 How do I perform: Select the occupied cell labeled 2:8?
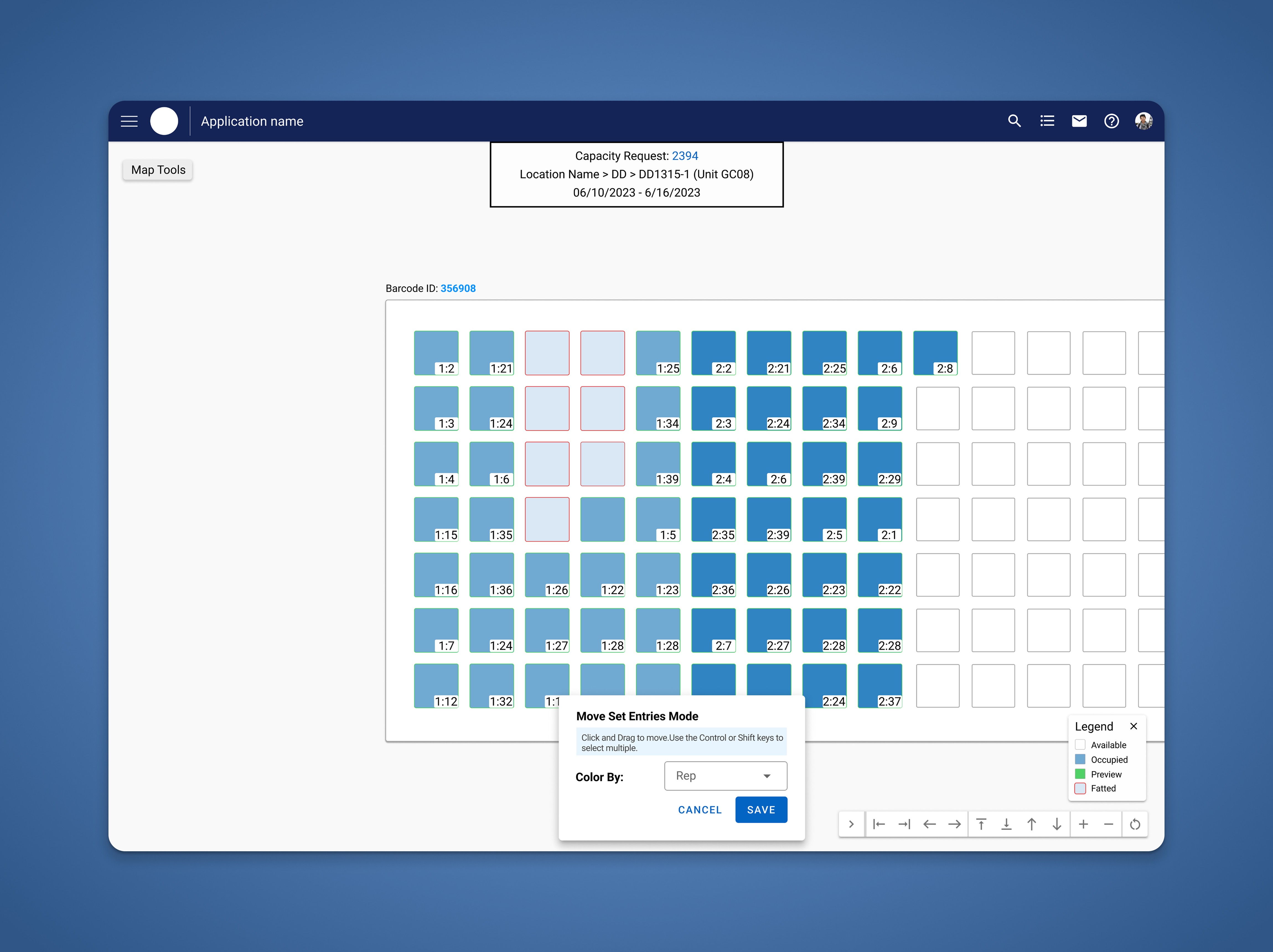[x=935, y=352]
